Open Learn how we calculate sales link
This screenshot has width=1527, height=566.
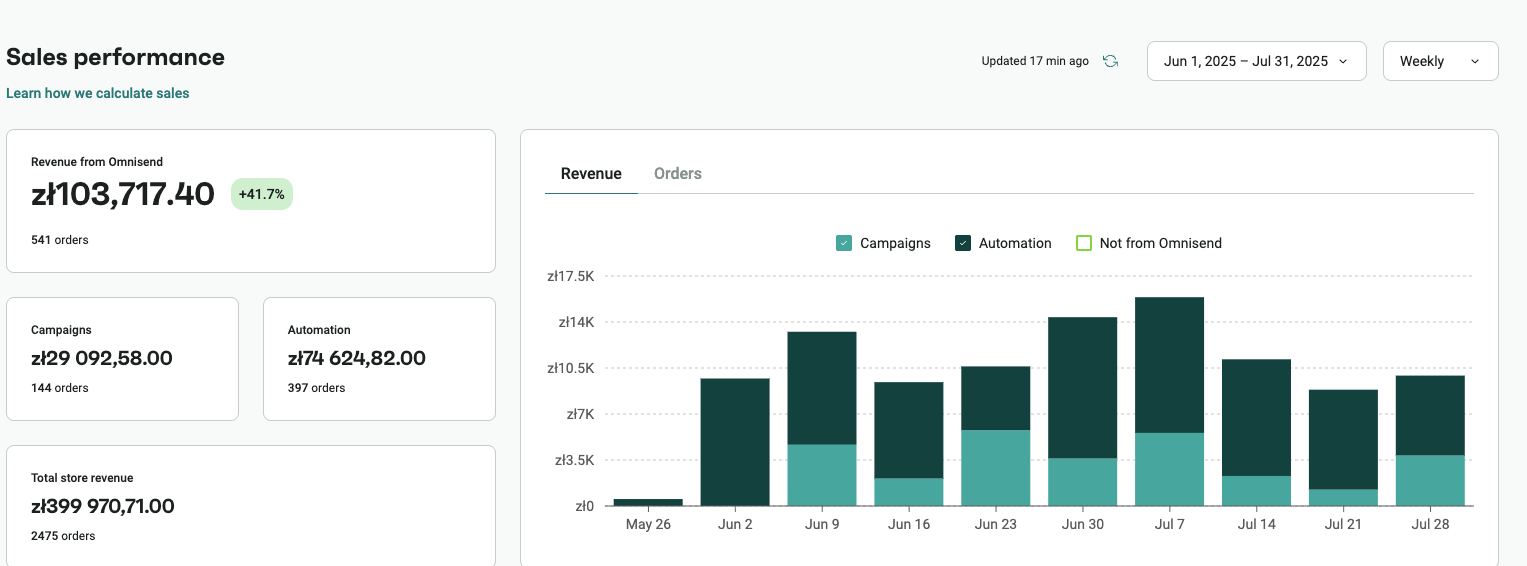click(98, 93)
